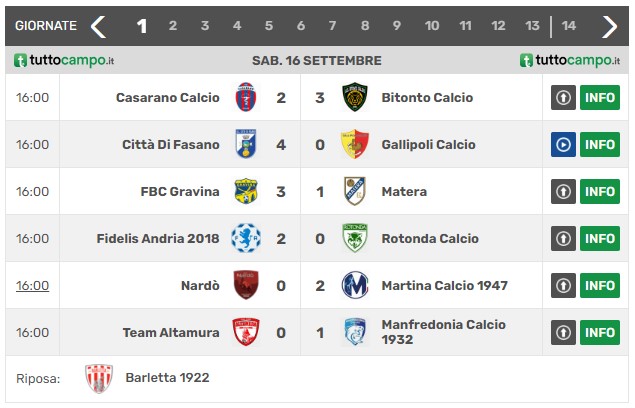
Task: Go to previous giornate with left arrow
Action: 98,27
